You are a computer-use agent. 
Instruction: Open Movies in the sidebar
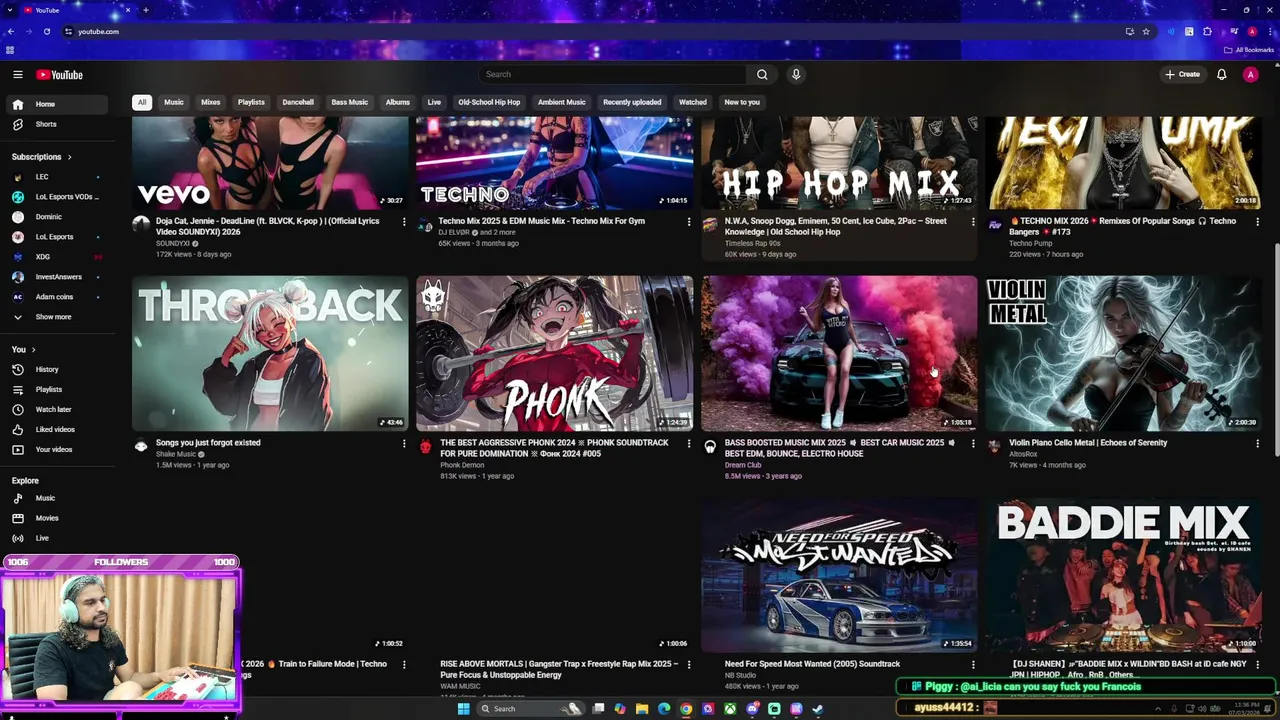[x=56, y=518]
